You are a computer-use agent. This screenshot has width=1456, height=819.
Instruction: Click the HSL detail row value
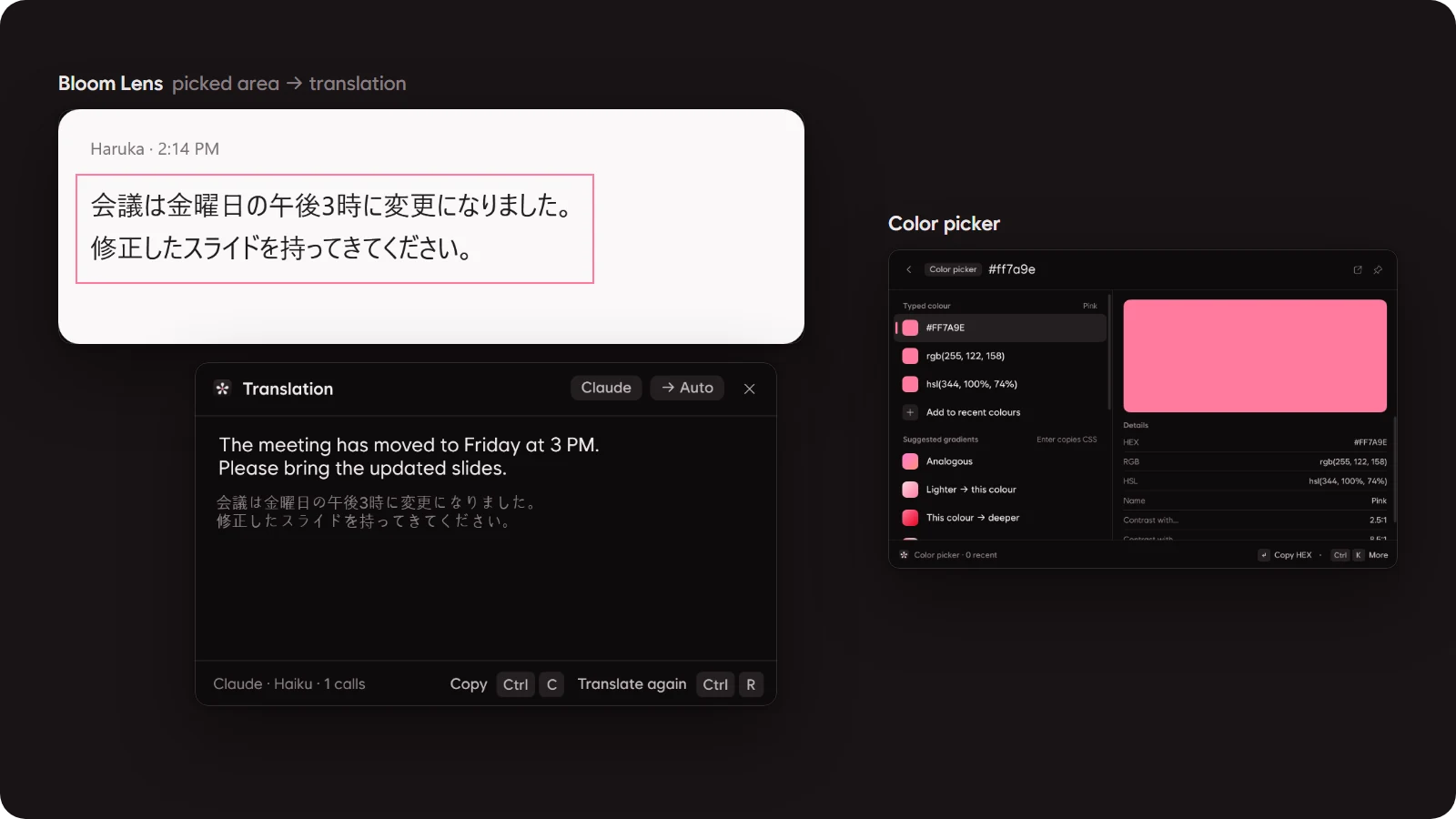1348,481
